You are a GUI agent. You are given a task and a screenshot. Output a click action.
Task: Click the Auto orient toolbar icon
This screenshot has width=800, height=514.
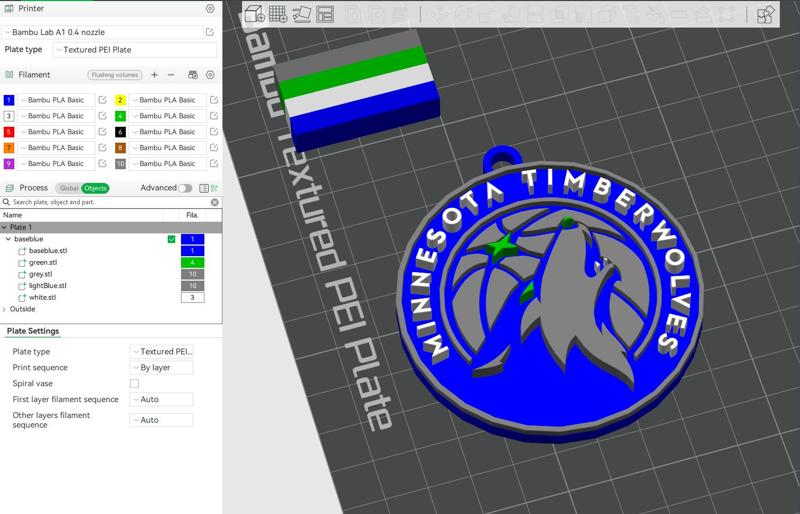(301, 14)
